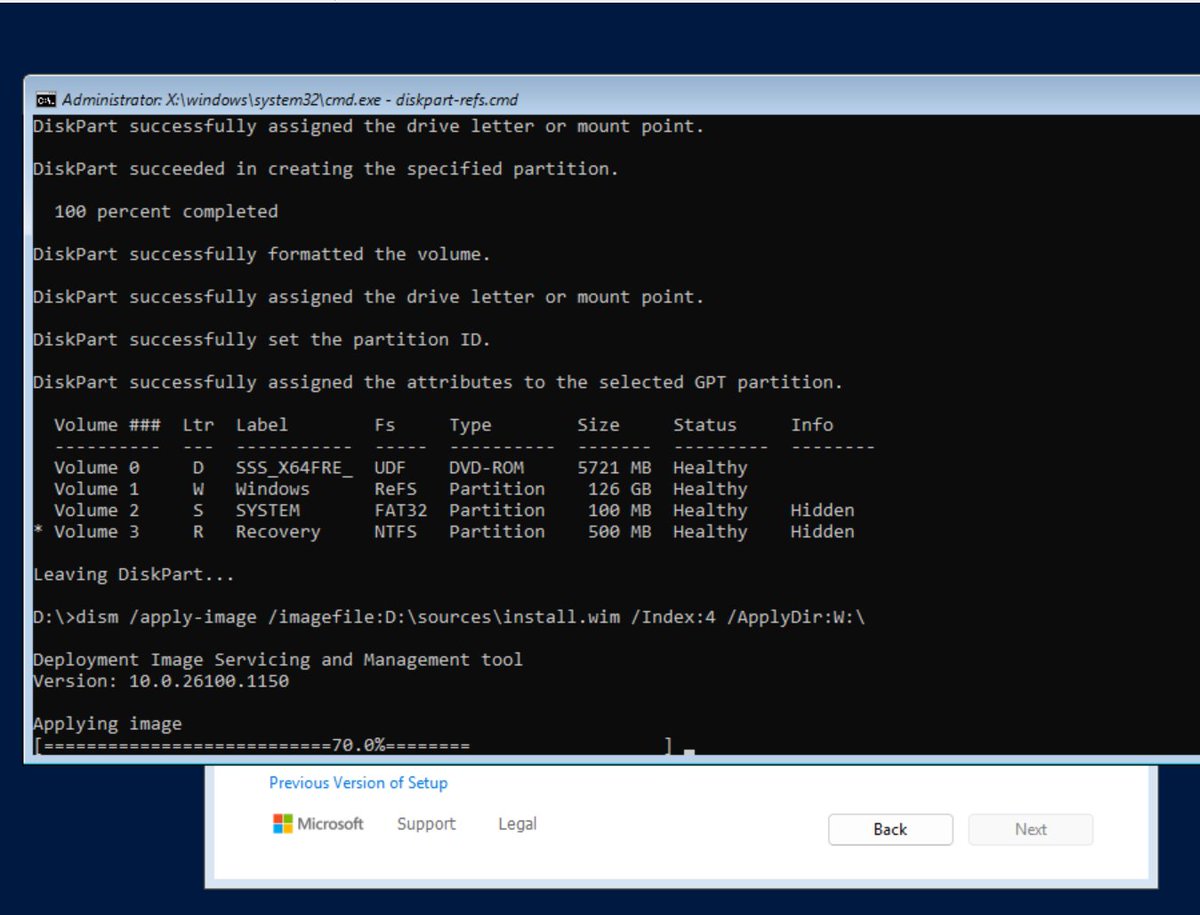The width and height of the screenshot is (1200, 915).
Task: Click the Back button in Setup
Action: [890, 829]
